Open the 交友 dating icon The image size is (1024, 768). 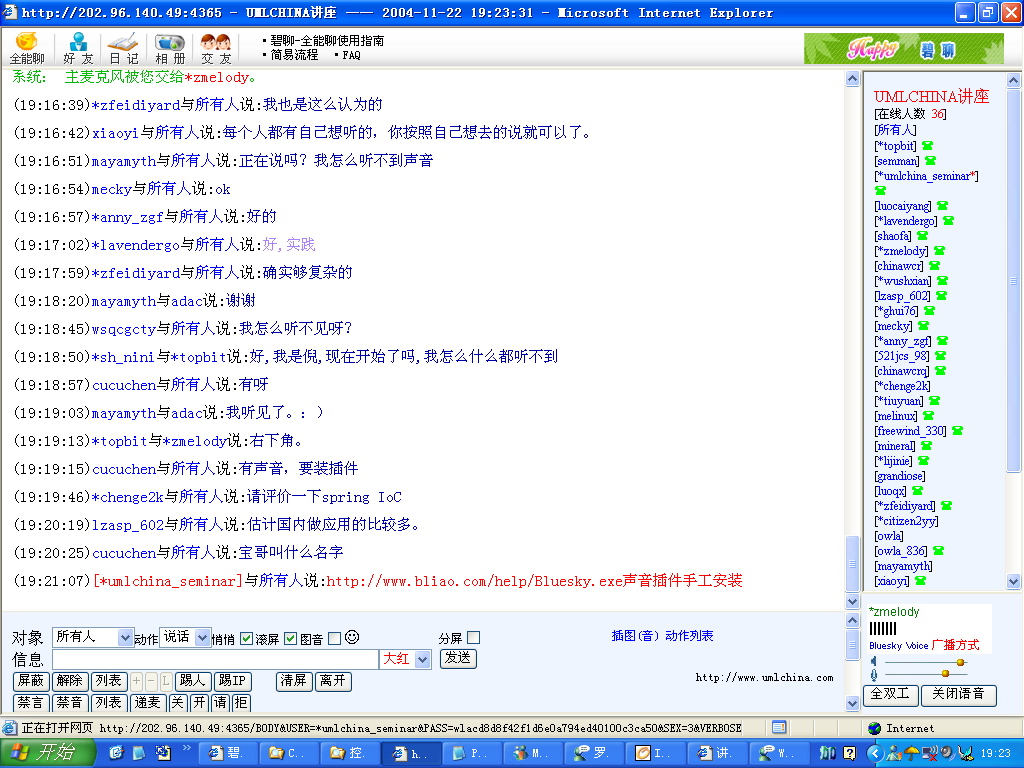[x=216, y=49]
